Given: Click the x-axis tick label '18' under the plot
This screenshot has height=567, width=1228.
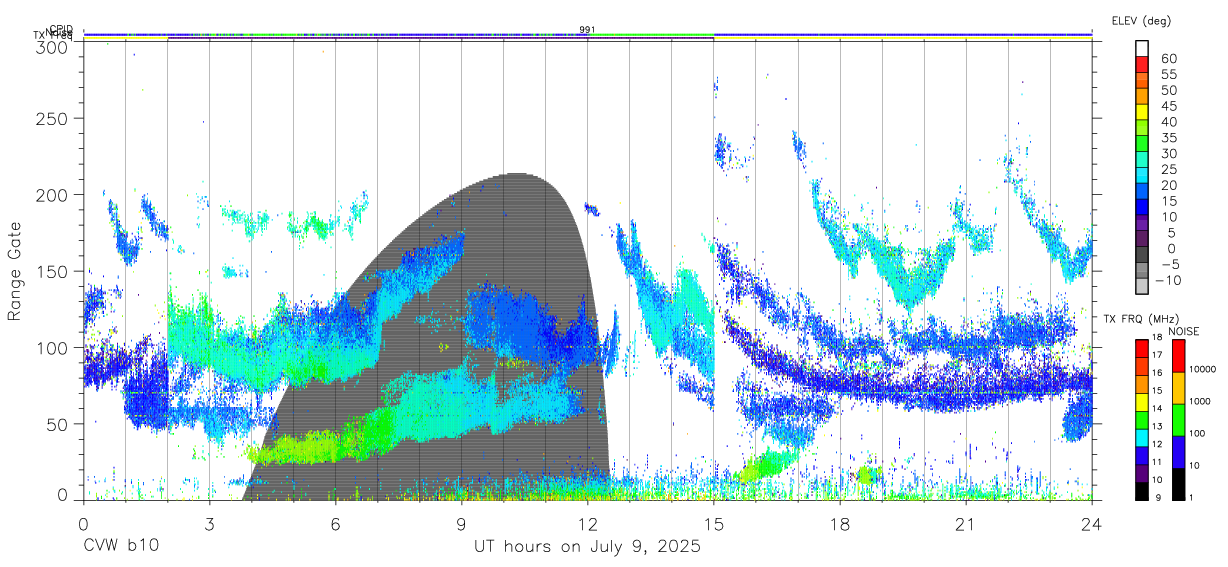Looking at the screenshot, I should pos(839,524).
